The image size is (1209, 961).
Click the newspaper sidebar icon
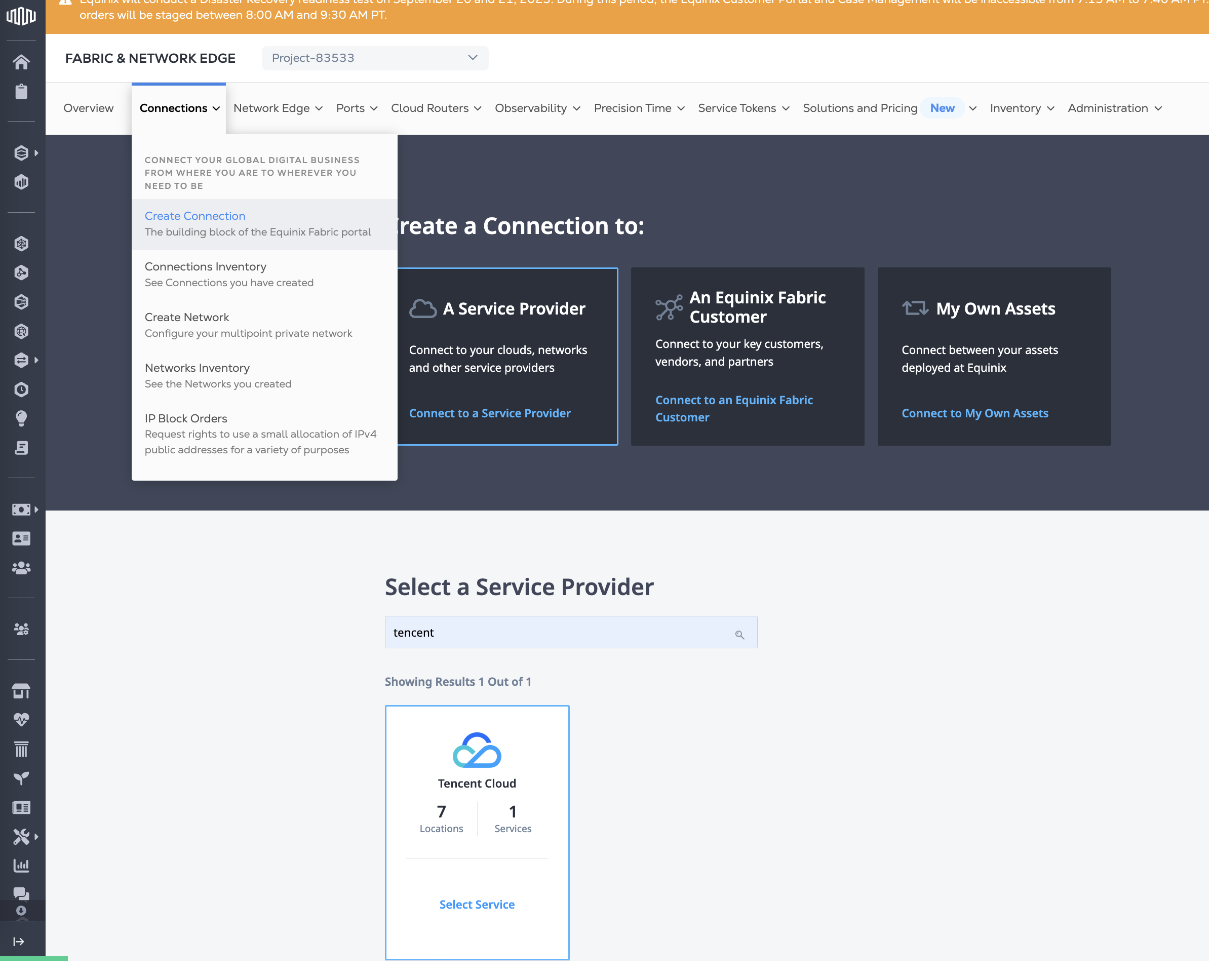coord(21,807)
